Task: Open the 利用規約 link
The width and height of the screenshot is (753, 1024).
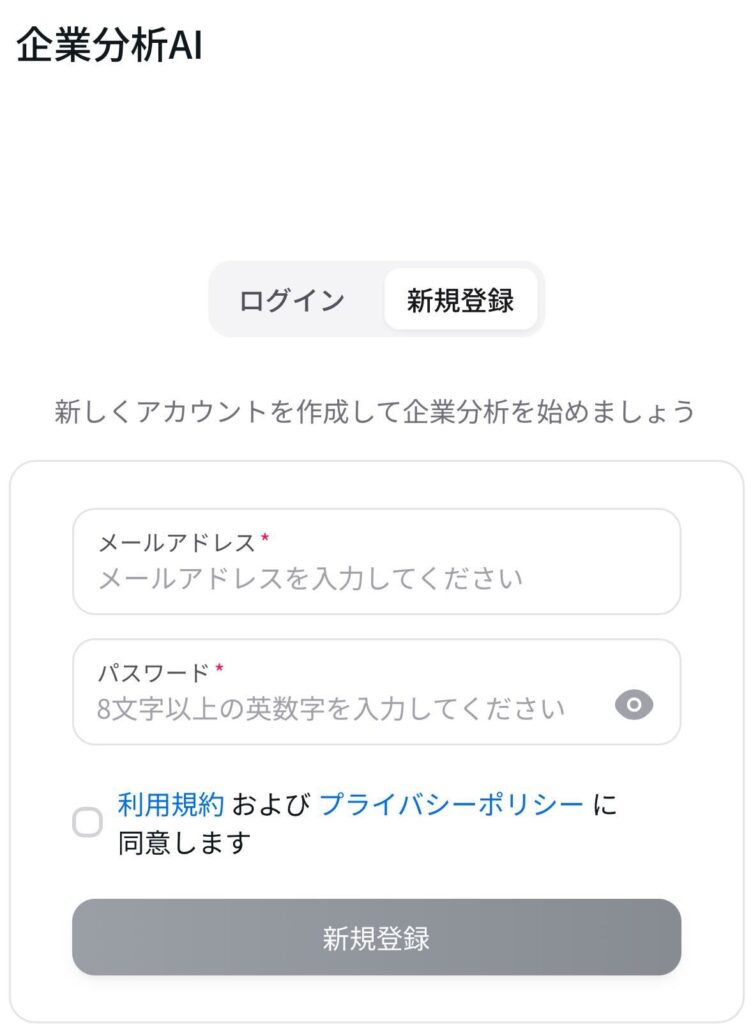Action: [170, 805]
